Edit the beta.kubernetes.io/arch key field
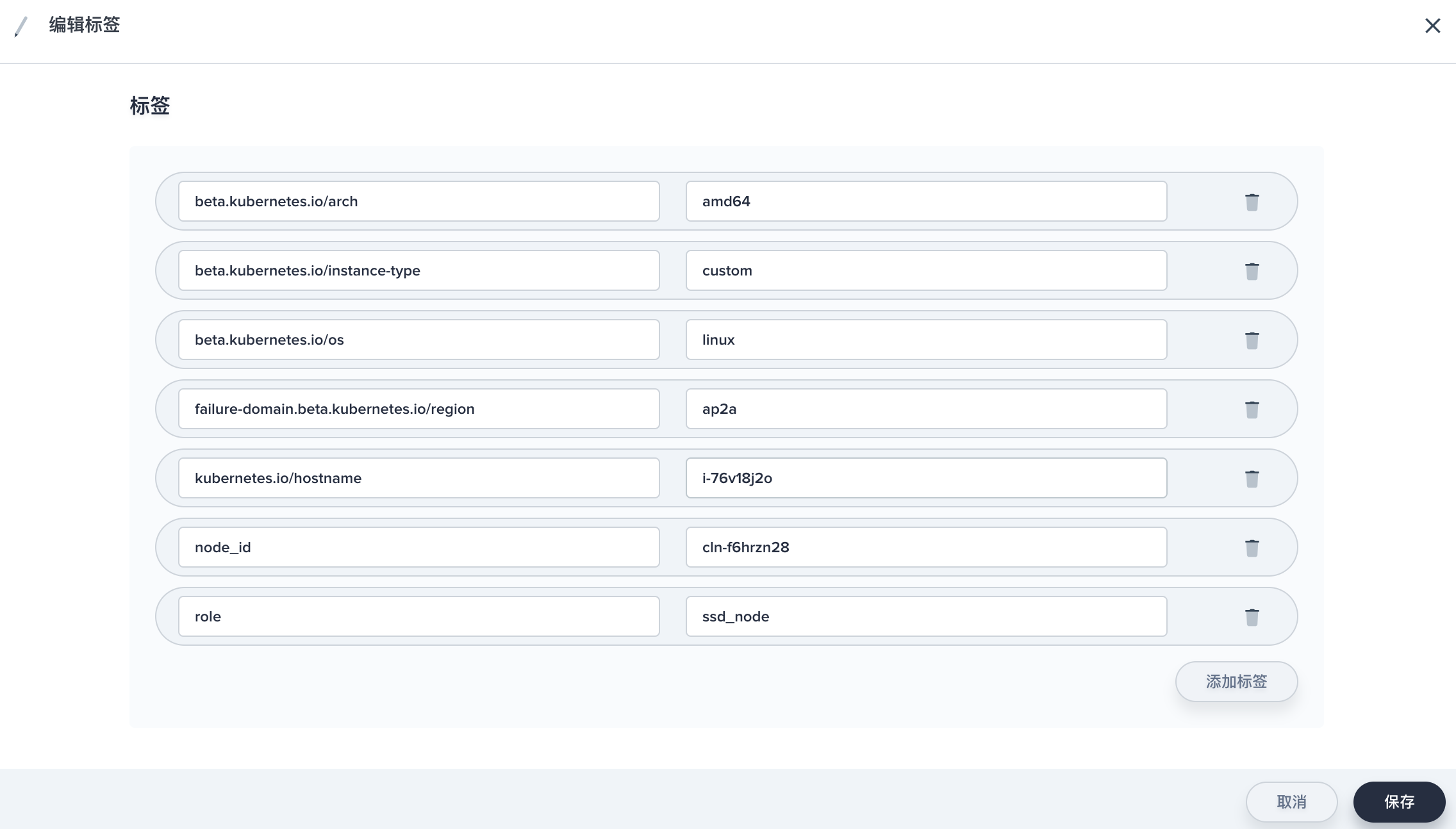 (419, 201)
